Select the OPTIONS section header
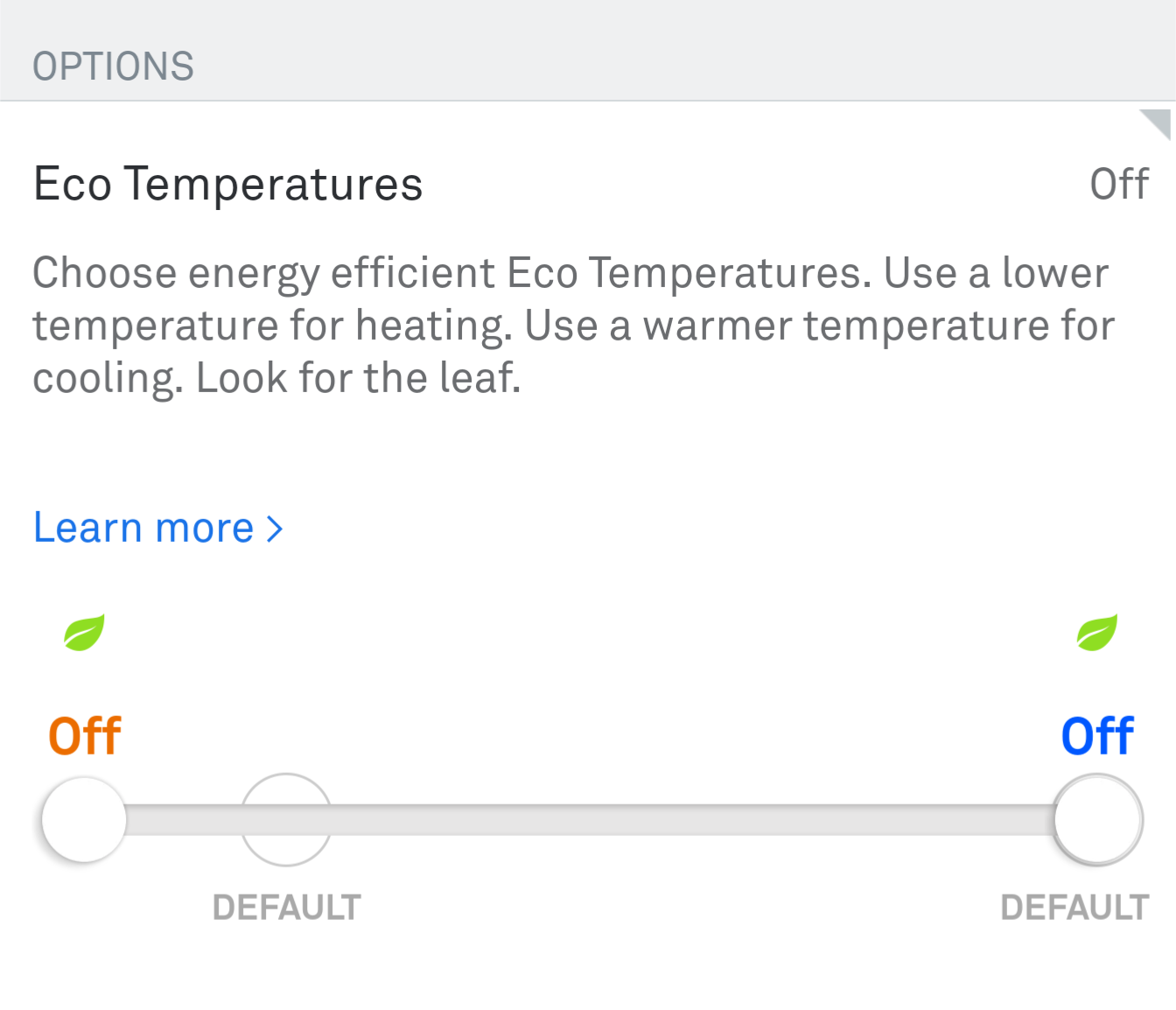 (113, 67)
